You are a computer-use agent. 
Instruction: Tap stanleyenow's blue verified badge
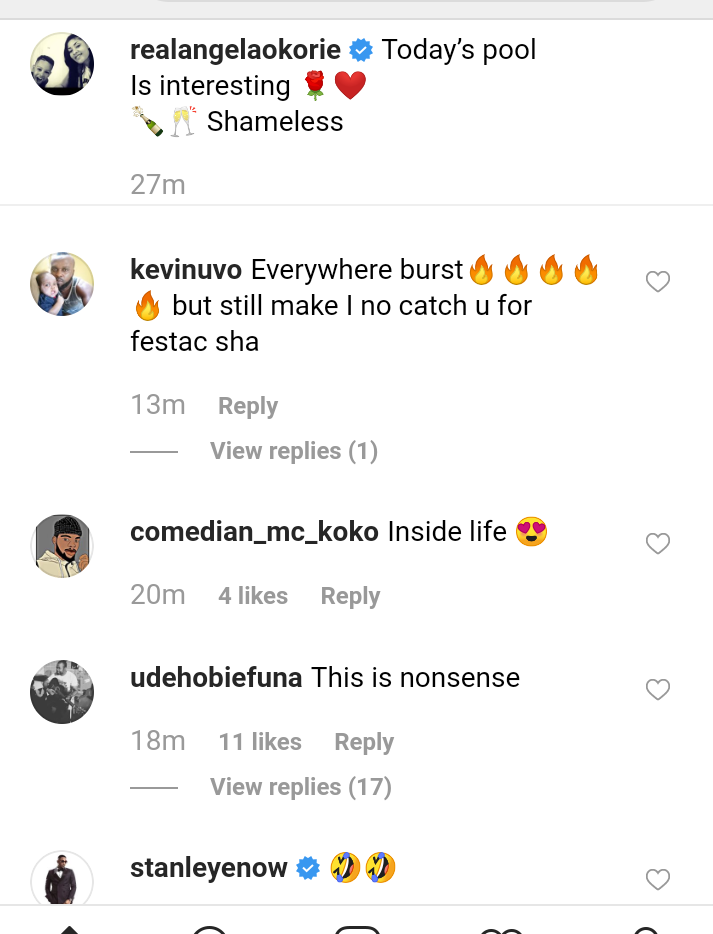(308, 868)
